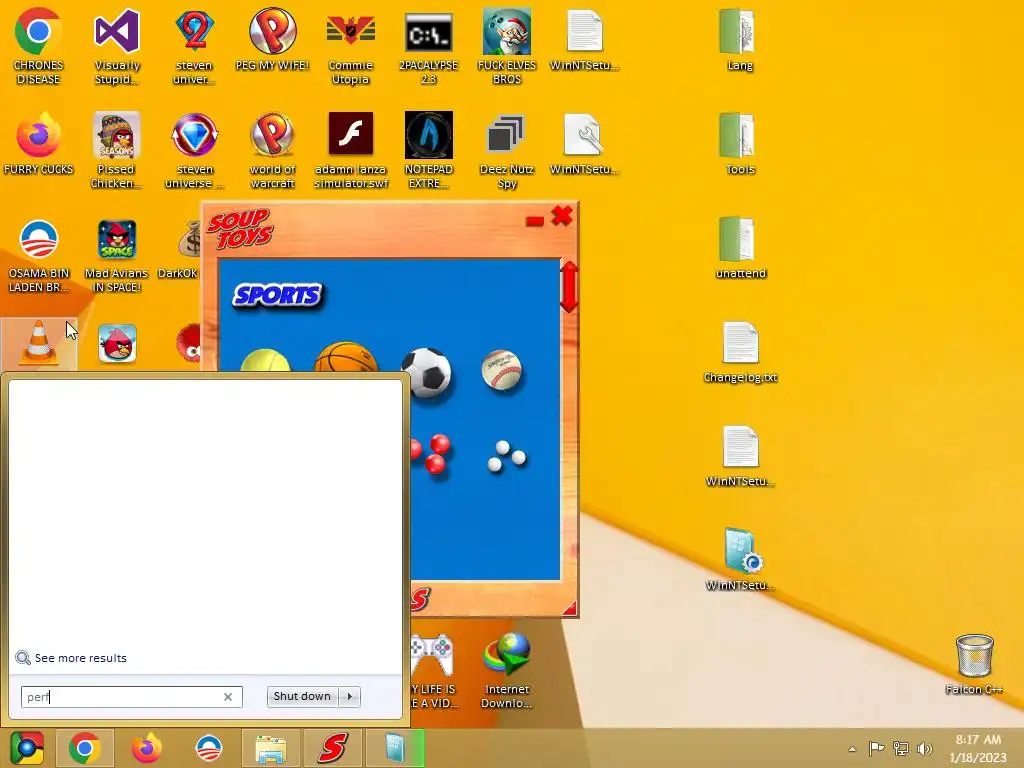Open the Tools folder on desktop
1024x768 pixels.
click(740, 144)
